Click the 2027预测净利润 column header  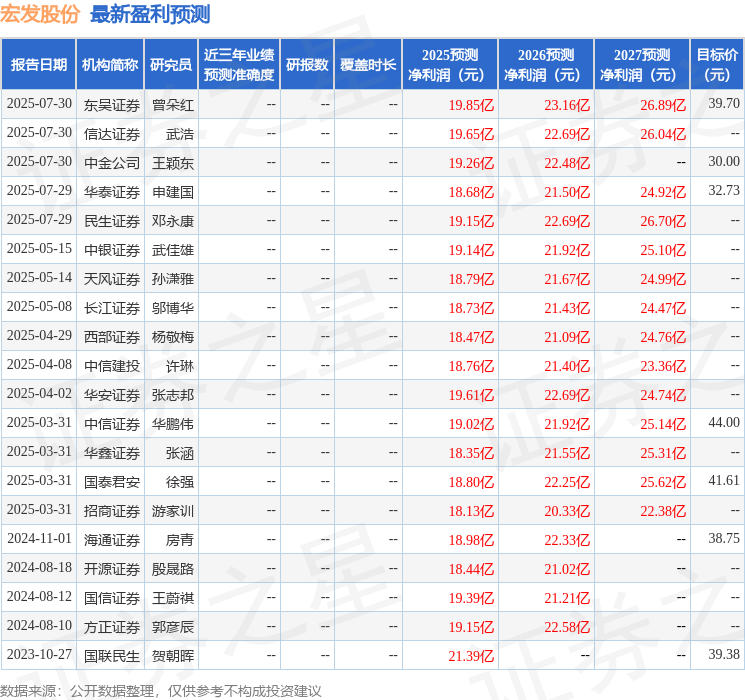tap(641, 65)
